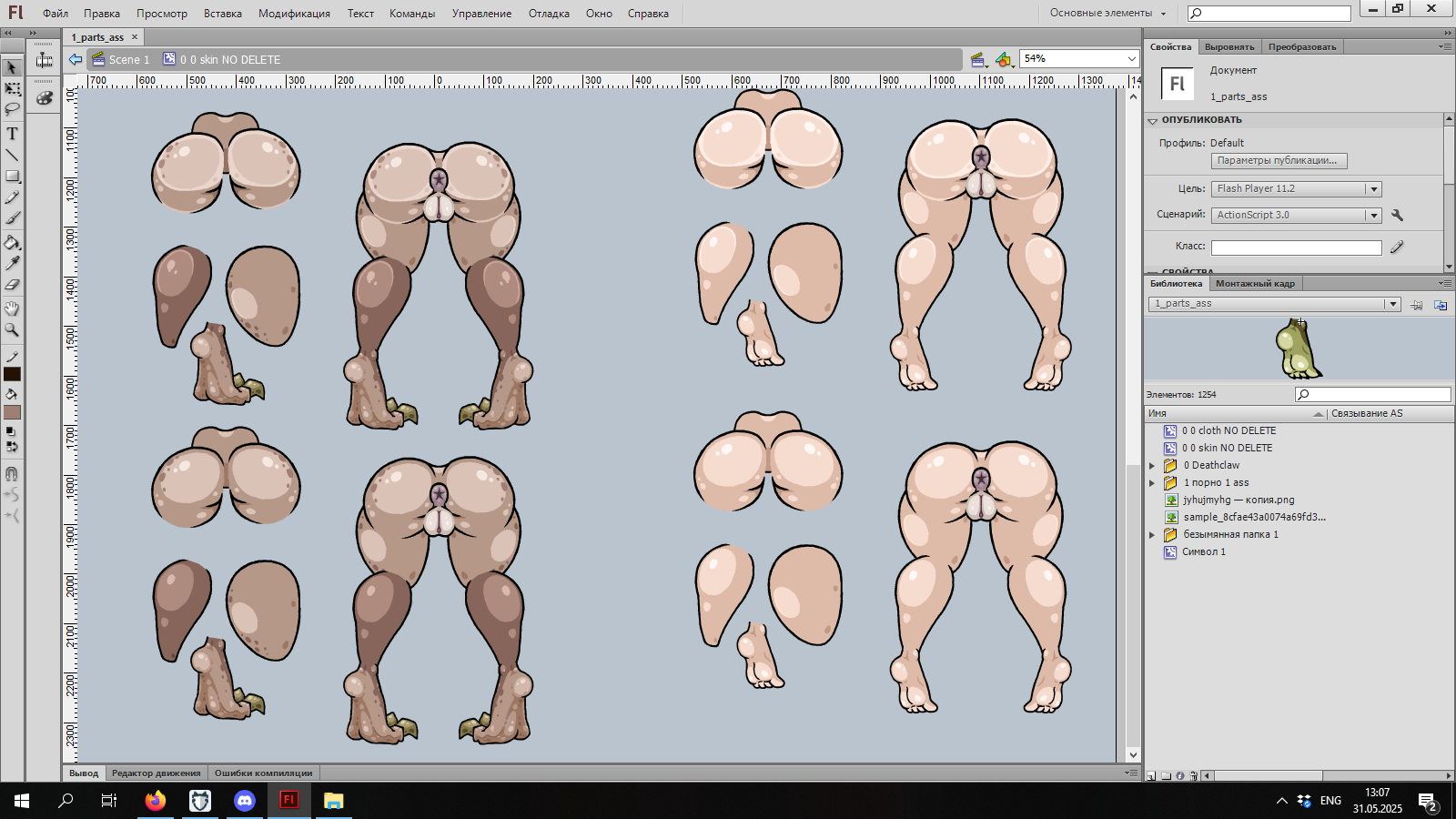Open the Edit Scene clapperboard menu
Screen dimensions: 1456x819
[x=979, y=59]
